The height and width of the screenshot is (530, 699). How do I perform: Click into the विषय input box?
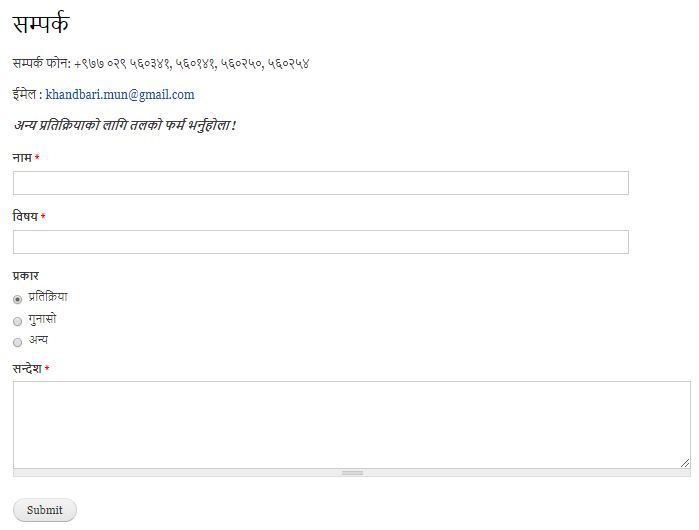point(320,242)
